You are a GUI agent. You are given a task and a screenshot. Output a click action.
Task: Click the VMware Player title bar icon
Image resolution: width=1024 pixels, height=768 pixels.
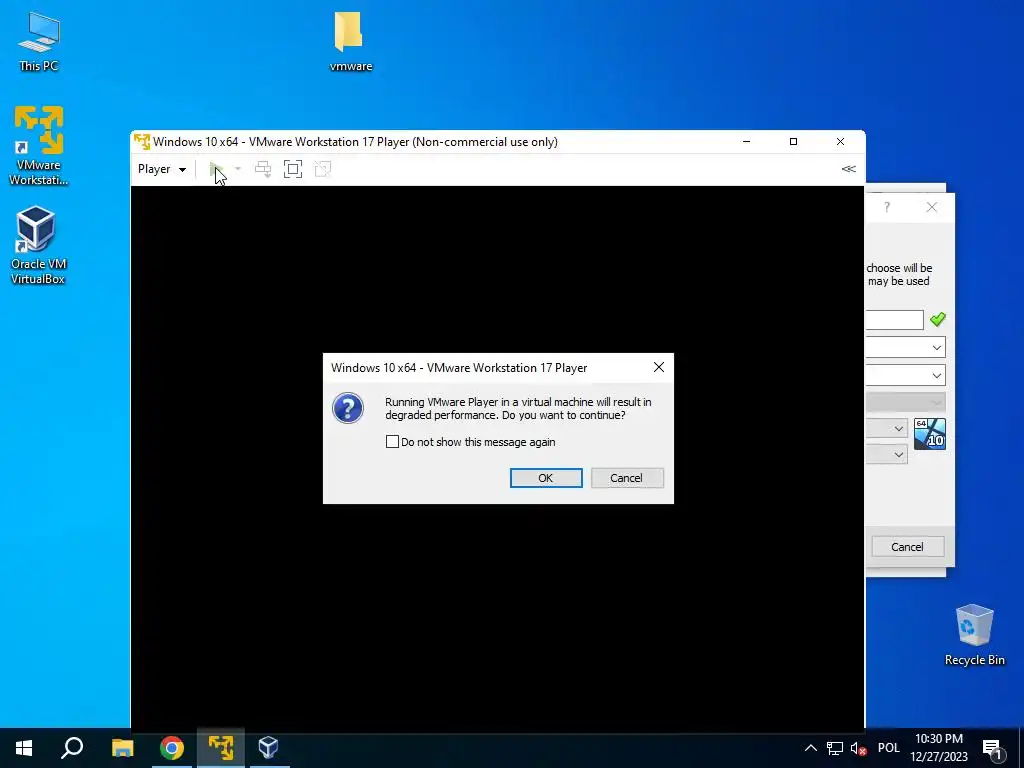pos(142,142)
